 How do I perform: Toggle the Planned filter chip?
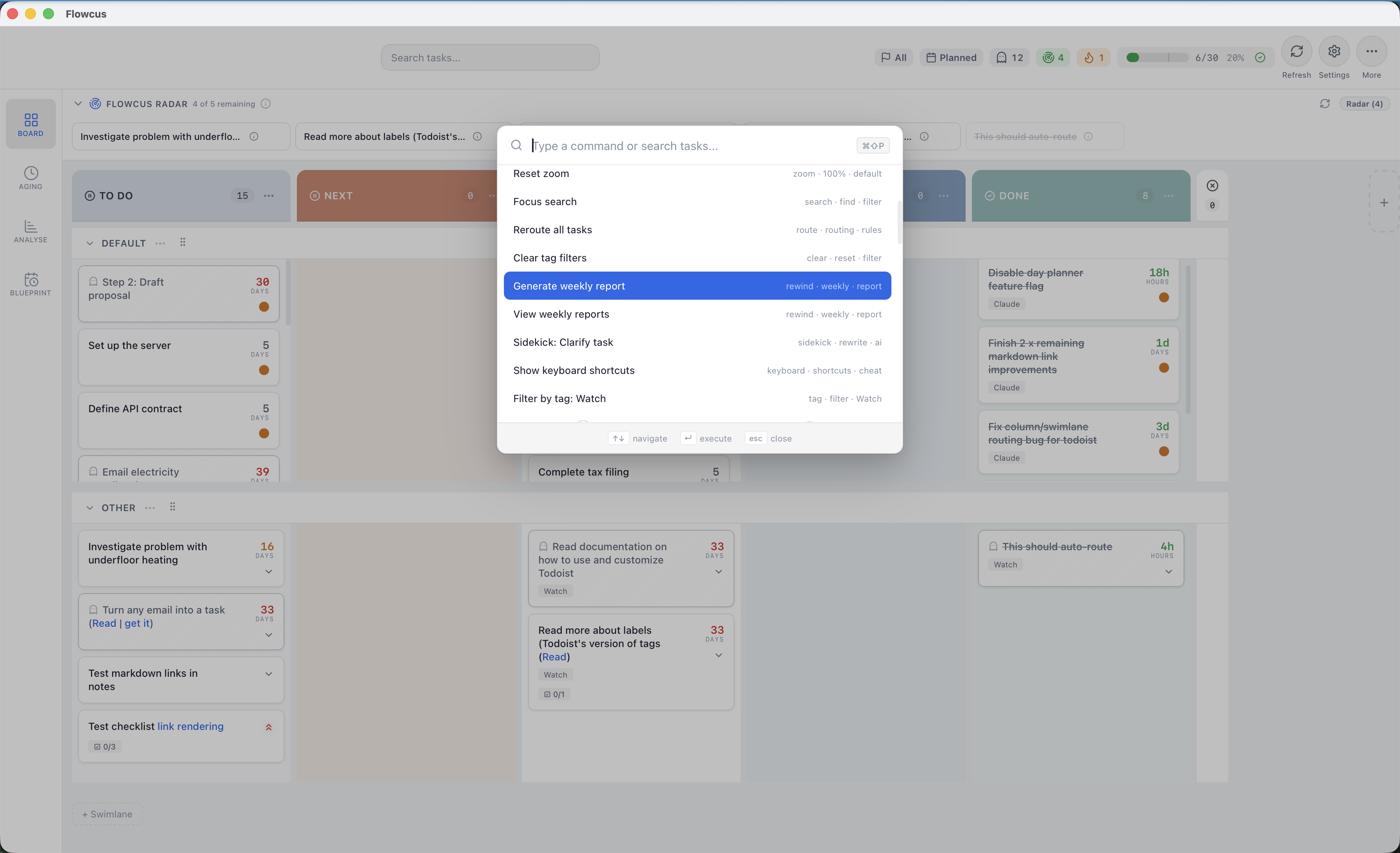(951, 57)
